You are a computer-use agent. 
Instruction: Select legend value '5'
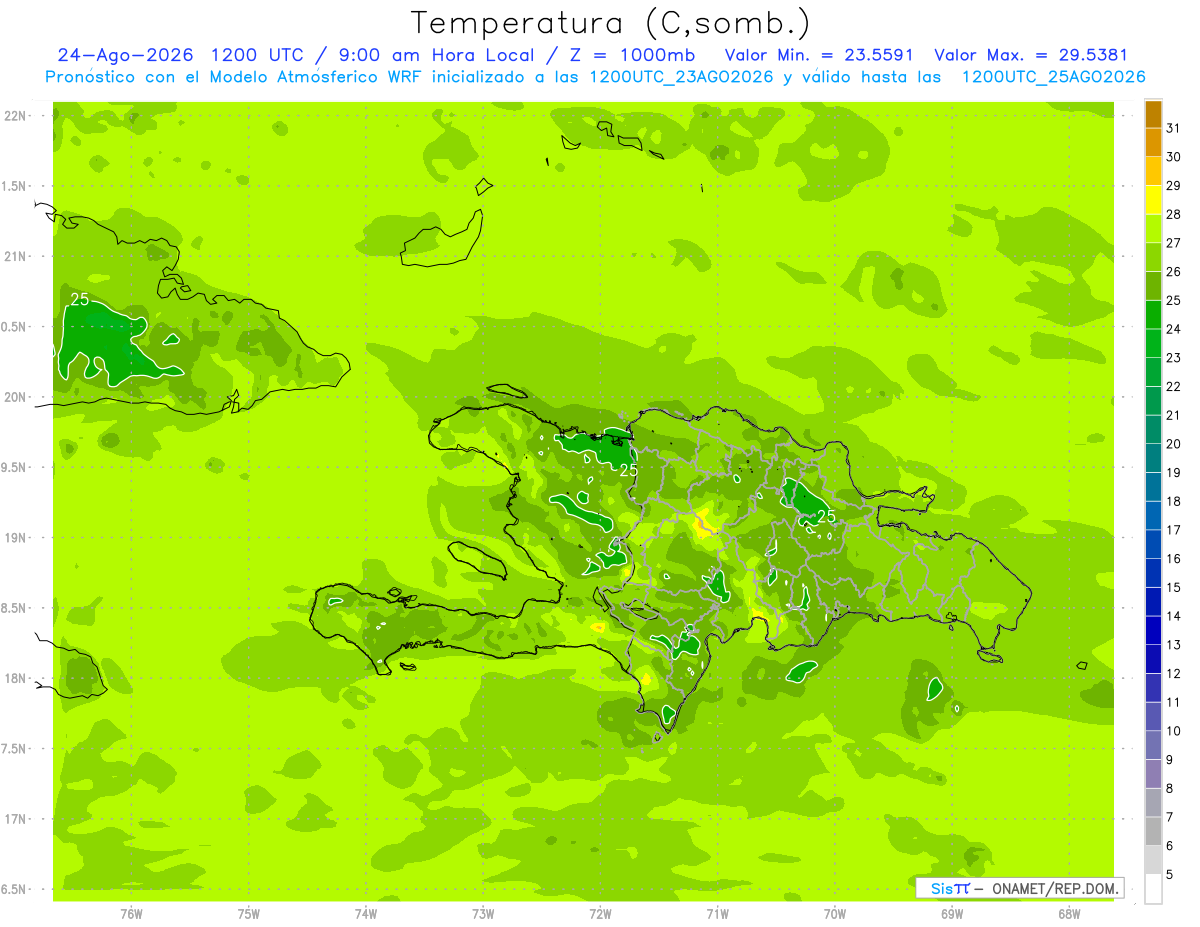point(1170,875)
